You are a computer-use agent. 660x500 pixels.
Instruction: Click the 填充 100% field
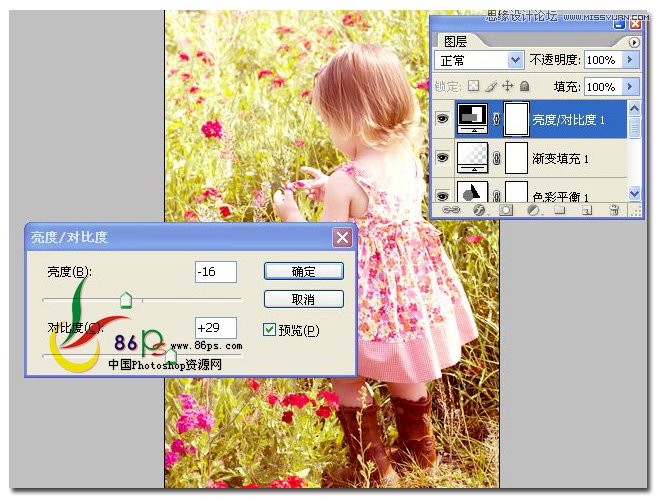click(x=603, y=87)
